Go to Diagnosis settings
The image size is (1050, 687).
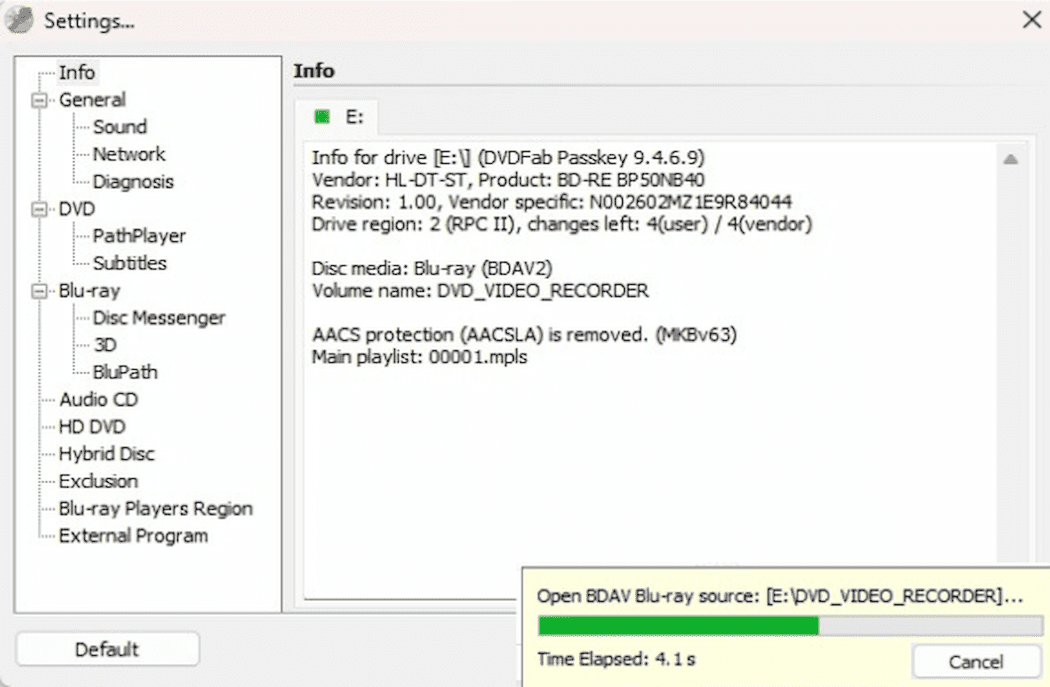click(x=133, y=182)
